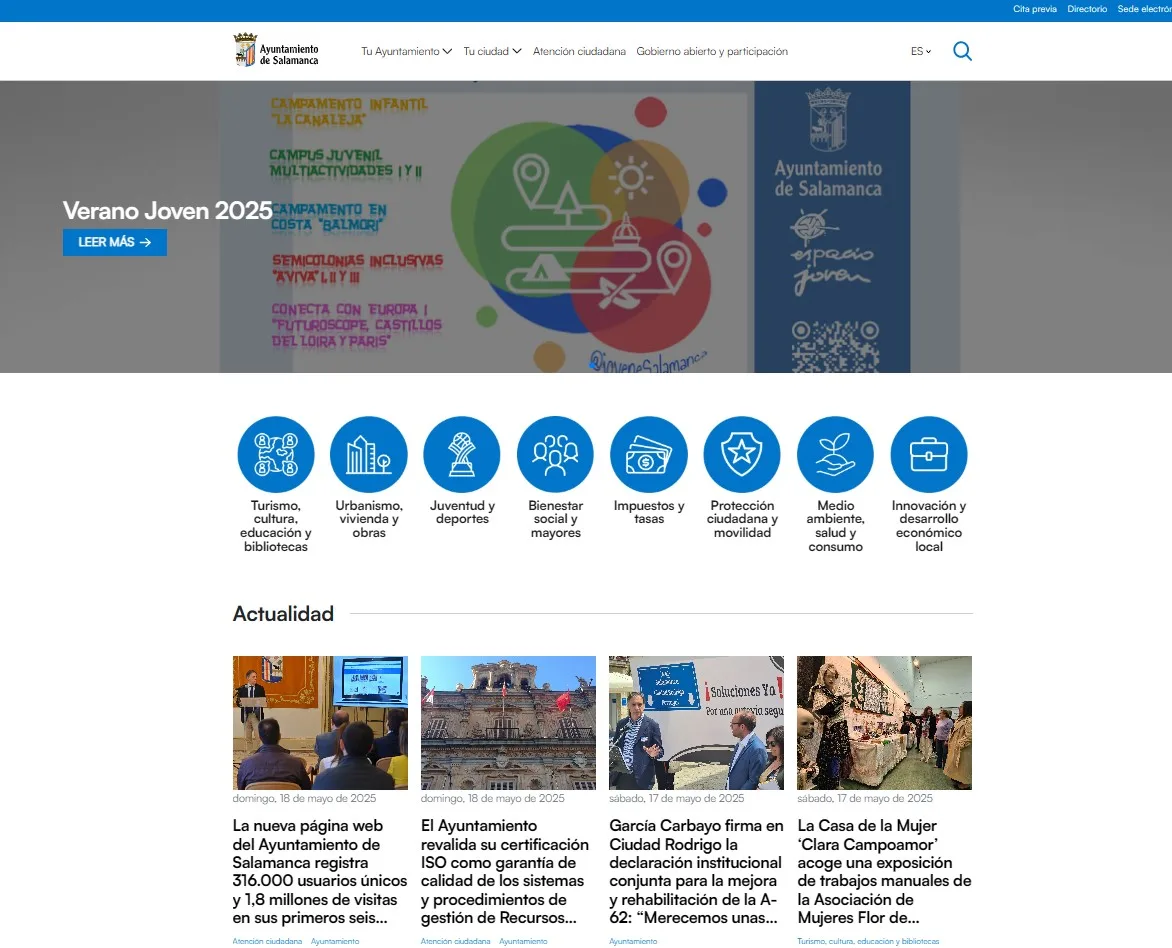Click Atención ciudadana tag under first article
Image resolution: width=1172 pixels, height=948 pixels.
(x=268, y=941)
